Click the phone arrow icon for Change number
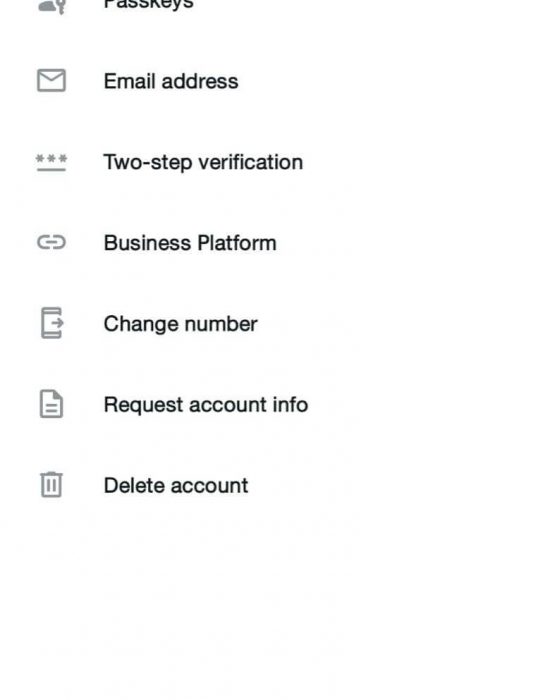Viewport: 550px width, 700px height. (x=52, y=323)
